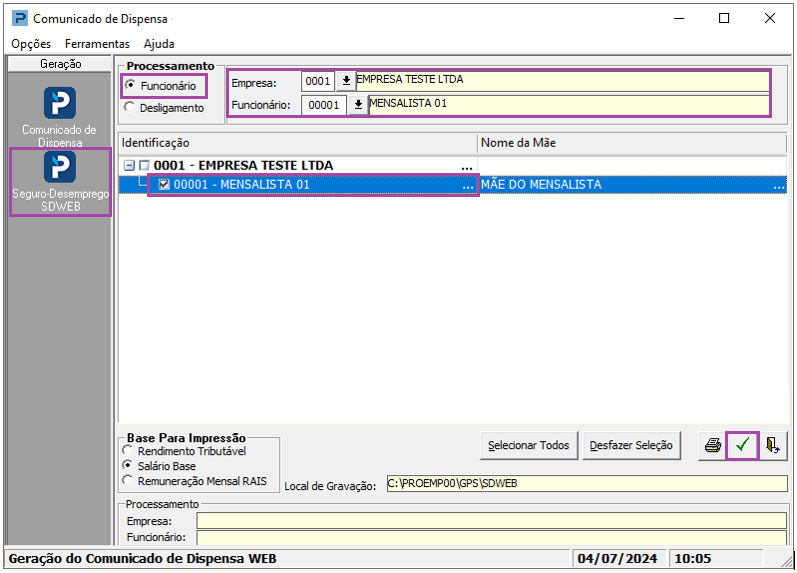Select the Funcionário radio button
797x573 pixels.
pyautogui.click(x=130, y=86)
